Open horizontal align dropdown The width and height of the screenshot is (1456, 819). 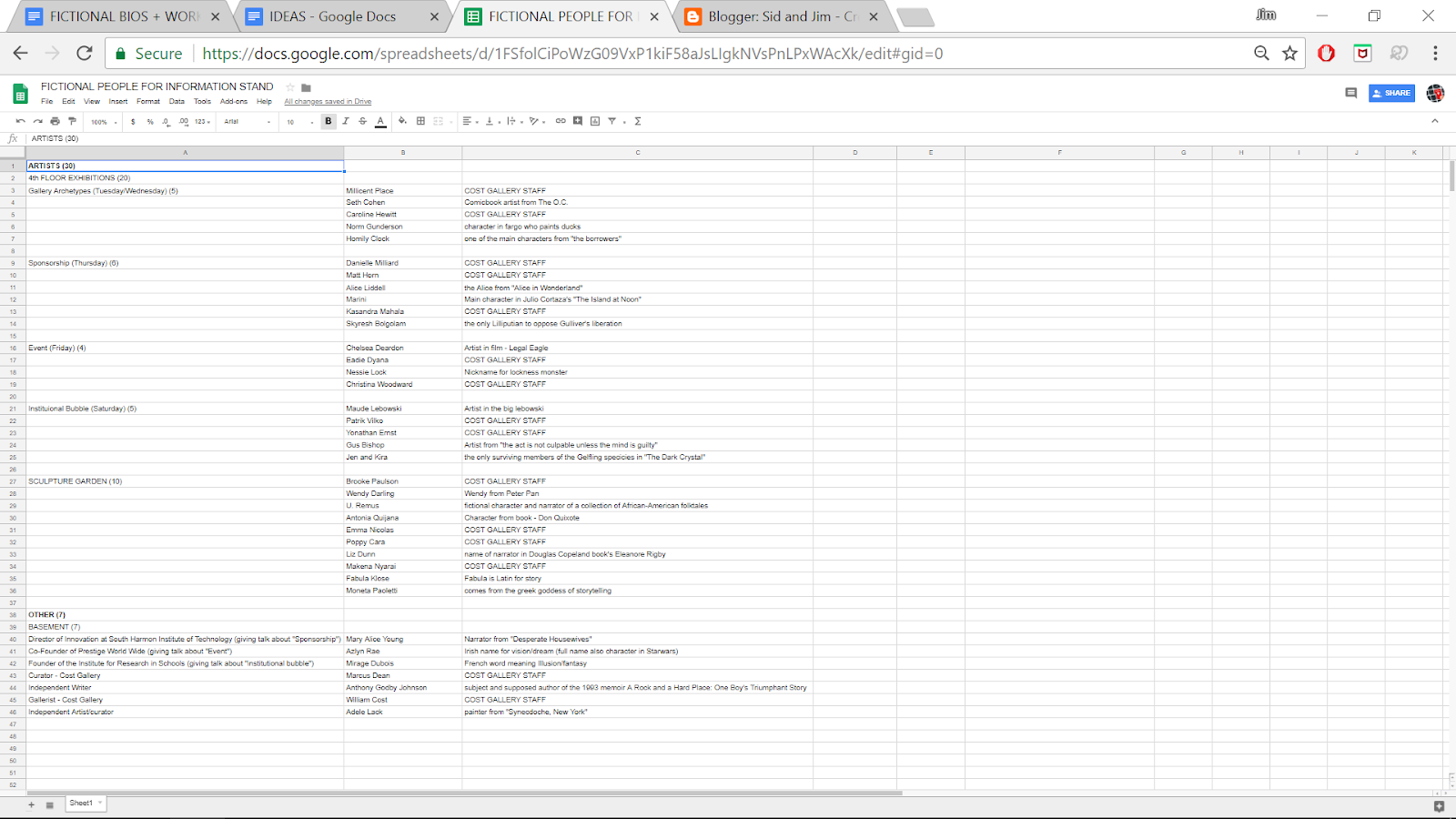click(469, 121)
